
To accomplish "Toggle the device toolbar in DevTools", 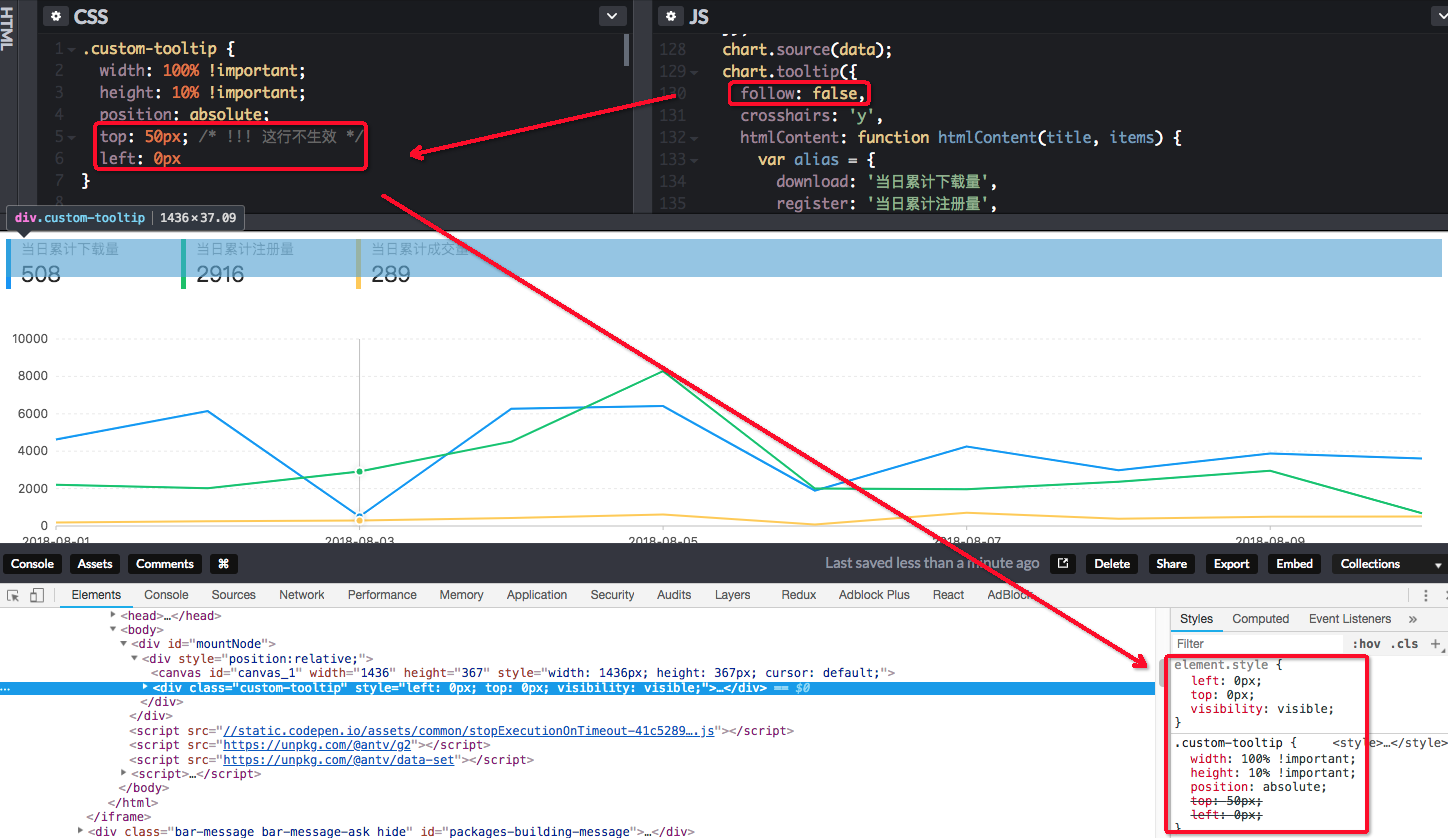I will (x=37, y=594).
